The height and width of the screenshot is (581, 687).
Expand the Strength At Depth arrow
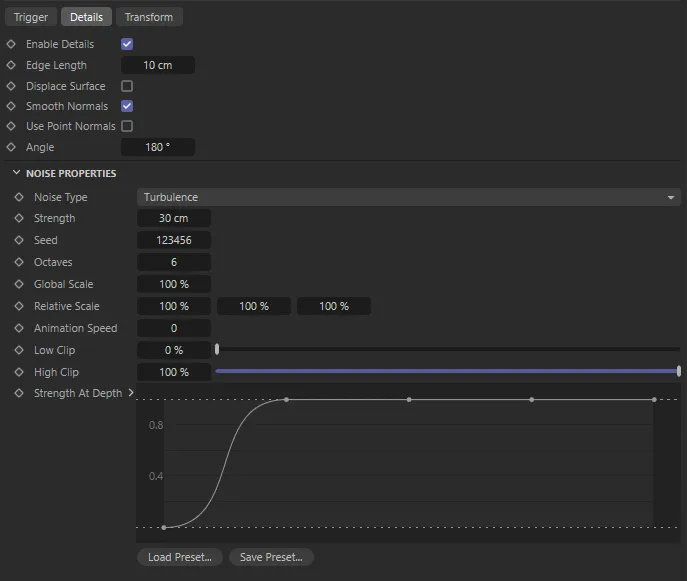(130, 393)
